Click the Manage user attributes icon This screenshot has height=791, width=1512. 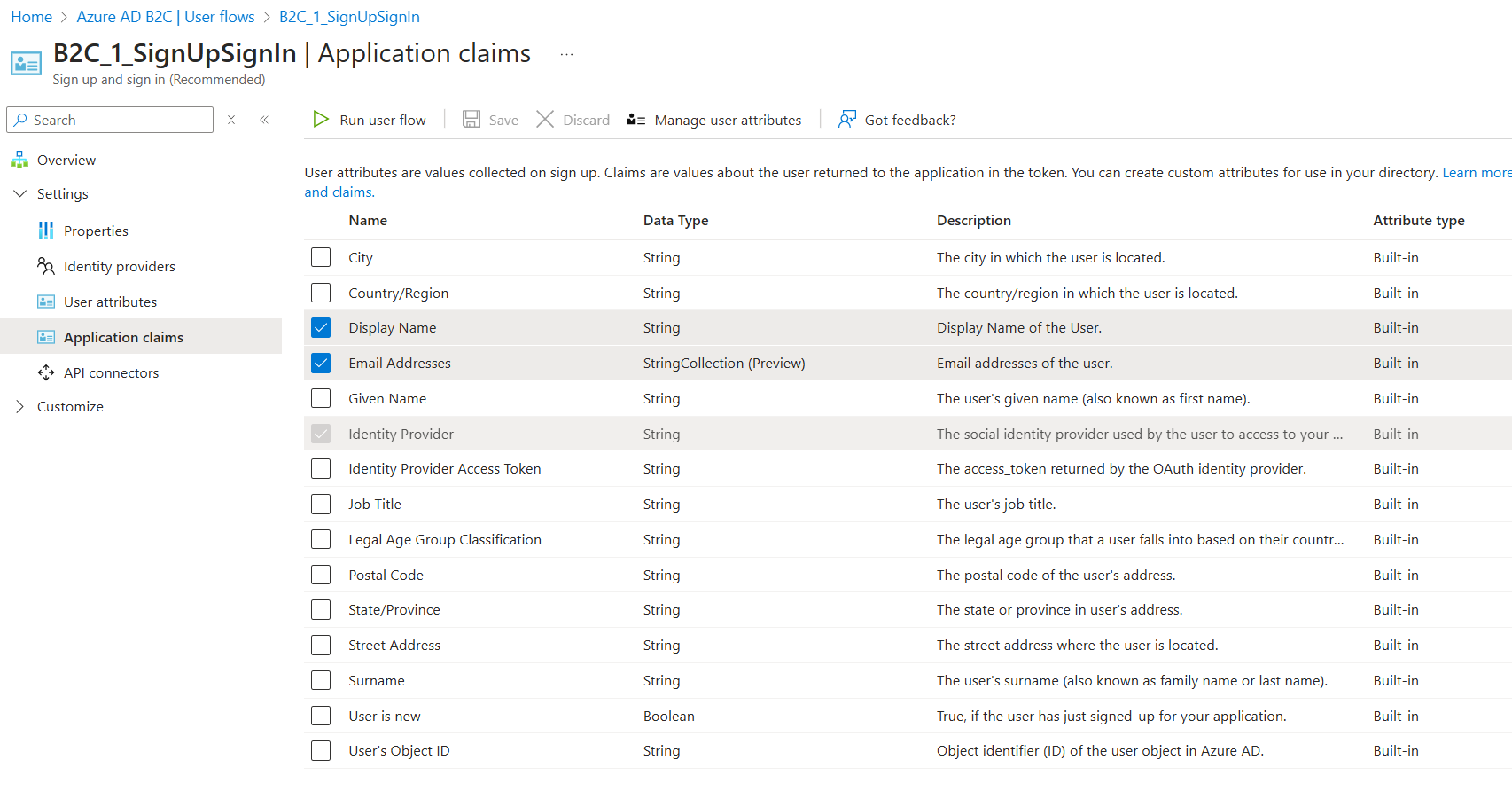635,120
